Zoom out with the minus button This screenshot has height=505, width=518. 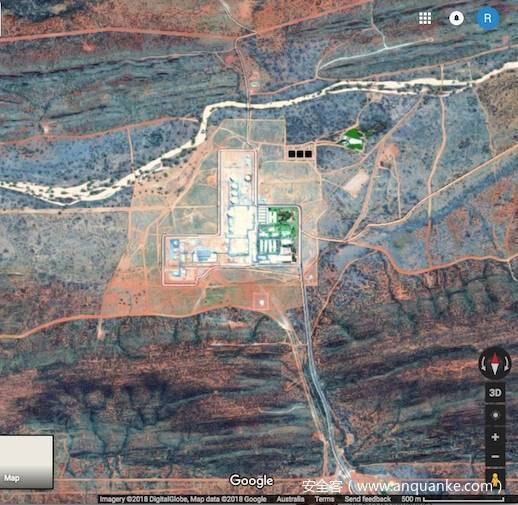tap(495, 456)
